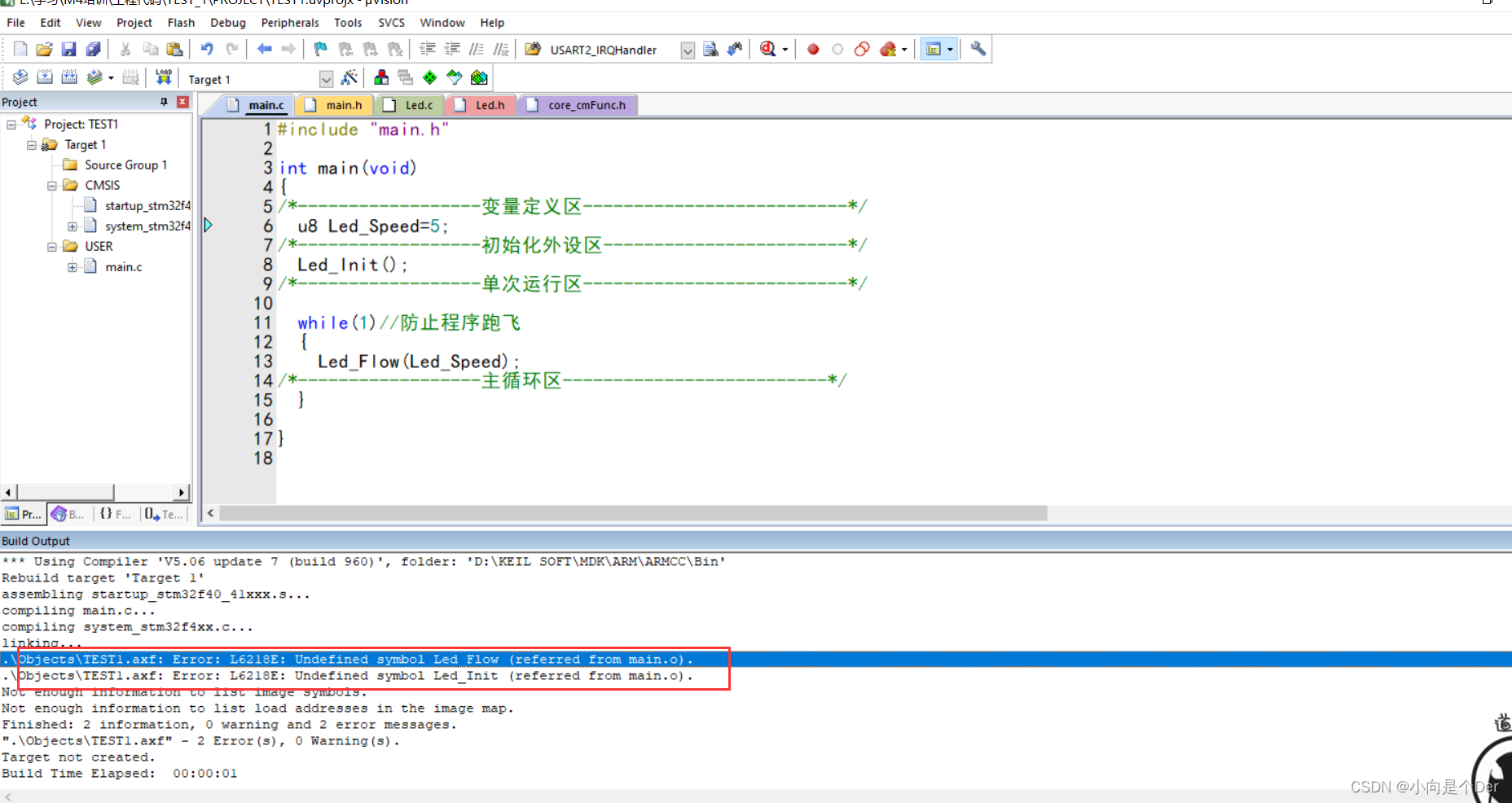Open Options for Target magic wand
Viewport: 1512px width, 803px height.
[x=349, y=77]
